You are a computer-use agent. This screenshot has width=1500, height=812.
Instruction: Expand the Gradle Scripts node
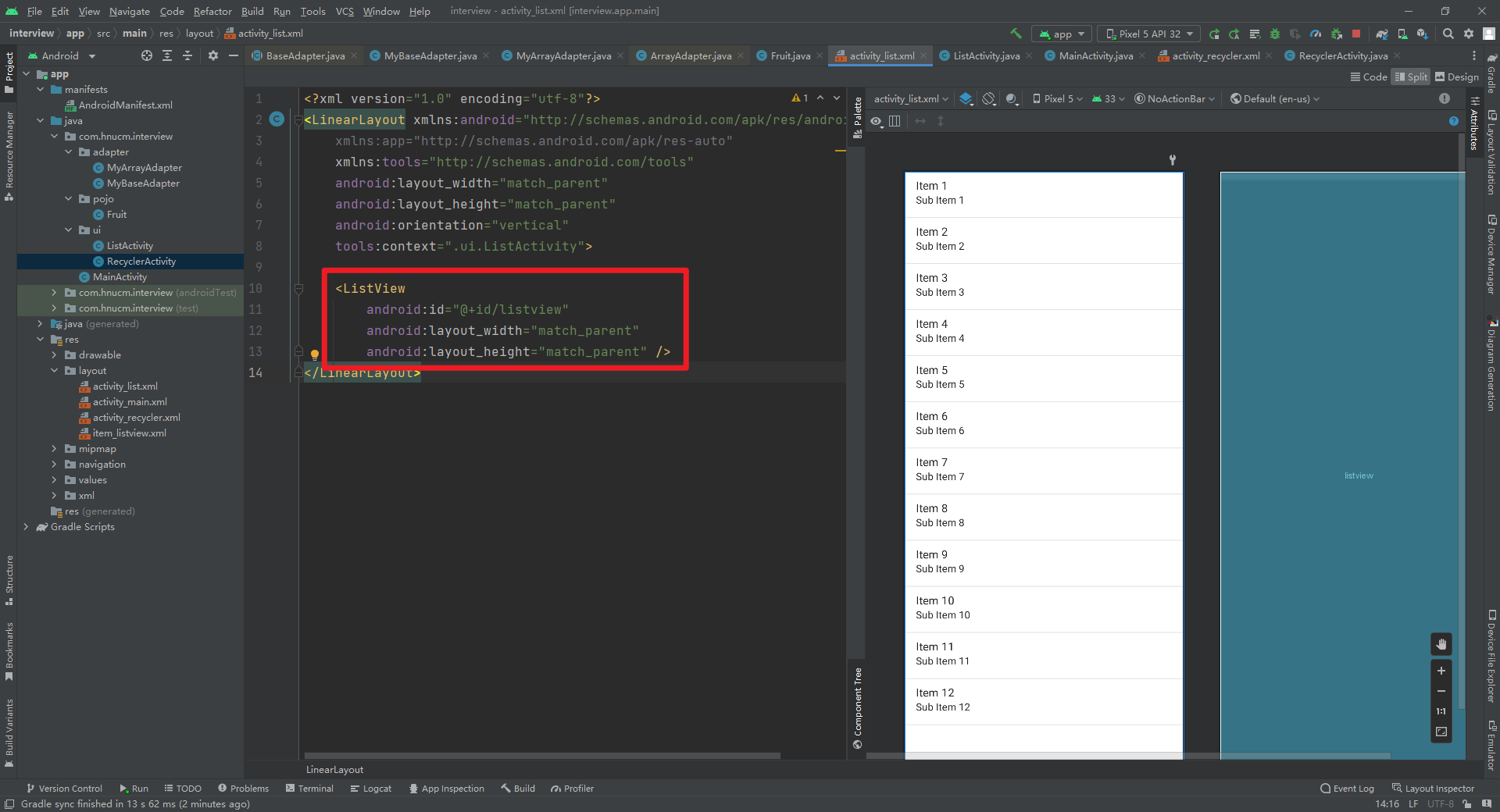26,527
